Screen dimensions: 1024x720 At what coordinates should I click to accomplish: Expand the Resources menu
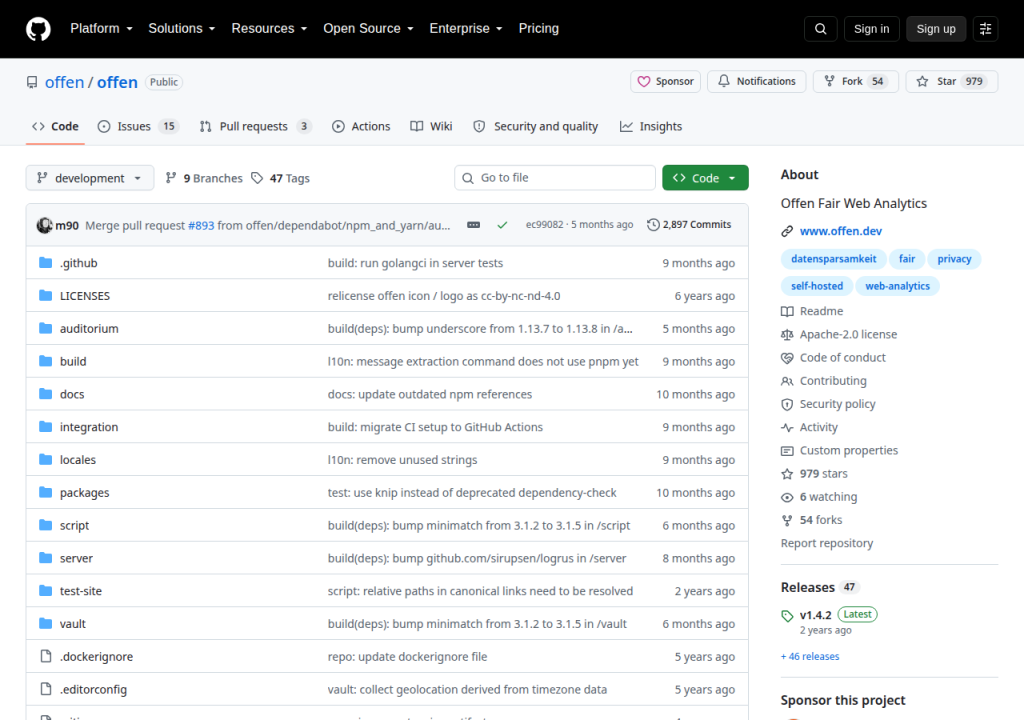click(269, 29)
